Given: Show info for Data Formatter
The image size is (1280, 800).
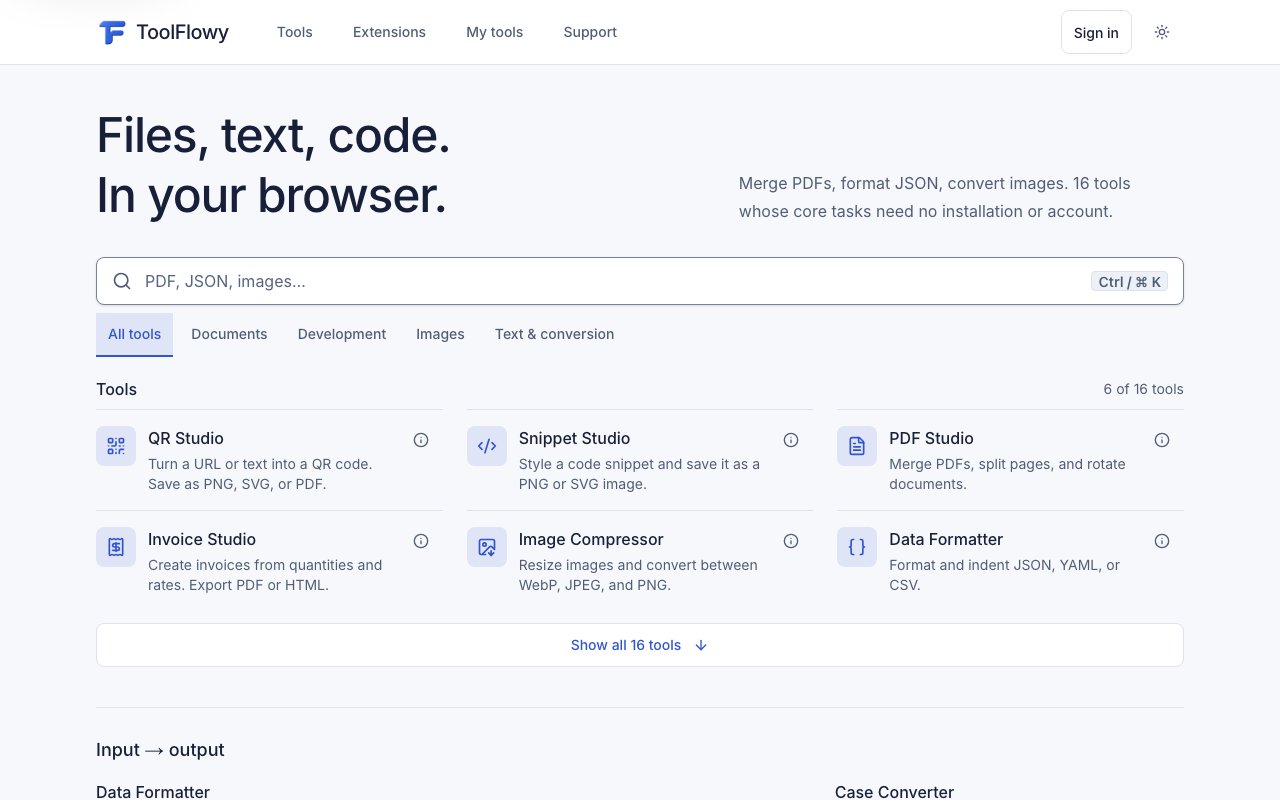Looking at the screenshot, I should 1162,541.
